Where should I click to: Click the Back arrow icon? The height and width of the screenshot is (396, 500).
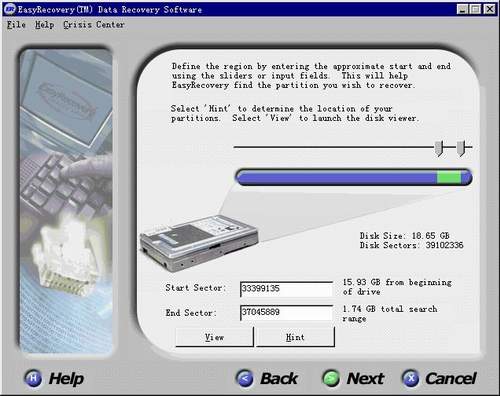244,378
